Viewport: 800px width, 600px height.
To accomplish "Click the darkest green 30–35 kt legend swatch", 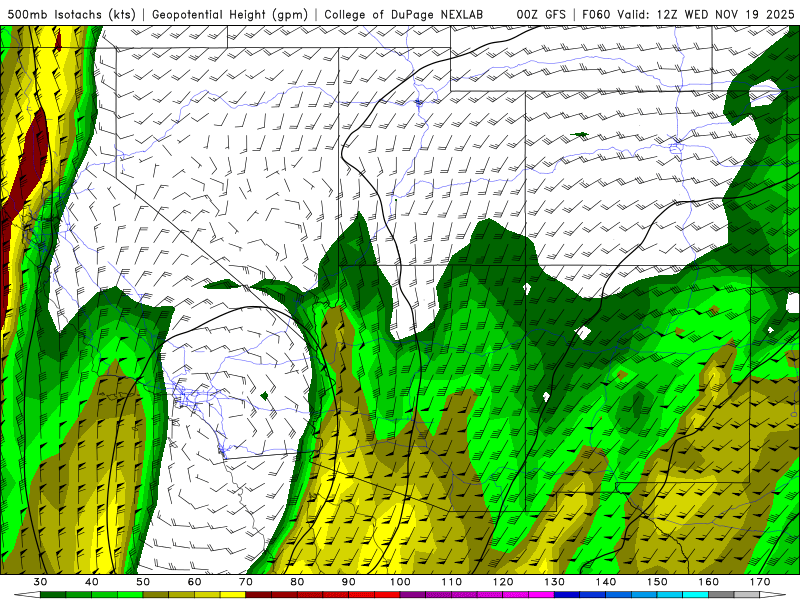I will tap(53, 595).
